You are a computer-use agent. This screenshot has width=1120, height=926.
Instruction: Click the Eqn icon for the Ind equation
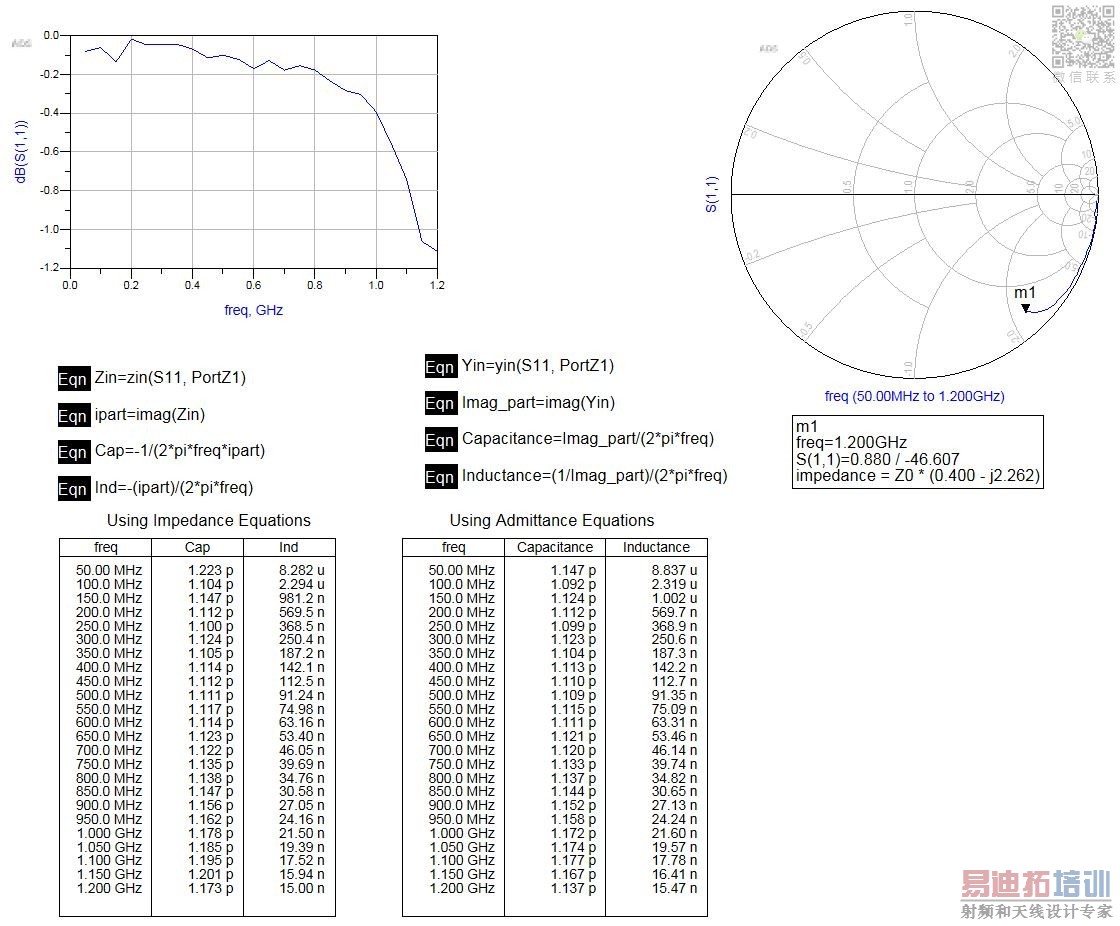(x=74, y=489)
